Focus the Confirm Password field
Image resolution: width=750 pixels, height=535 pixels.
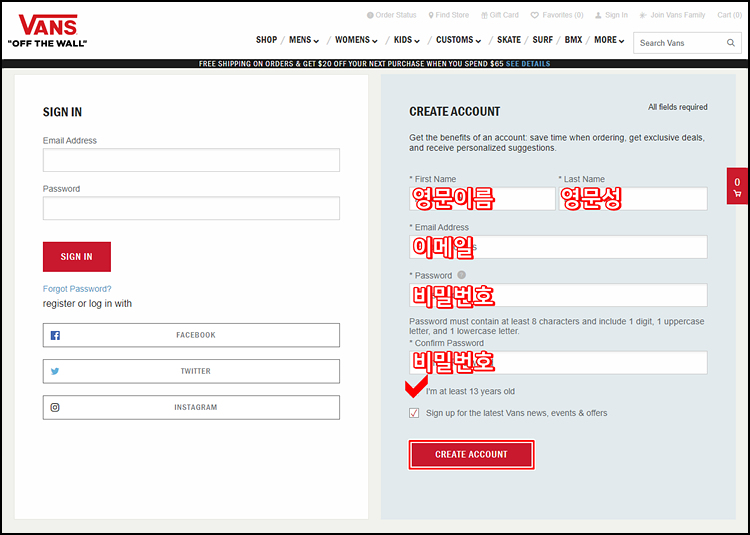point(558,362)
